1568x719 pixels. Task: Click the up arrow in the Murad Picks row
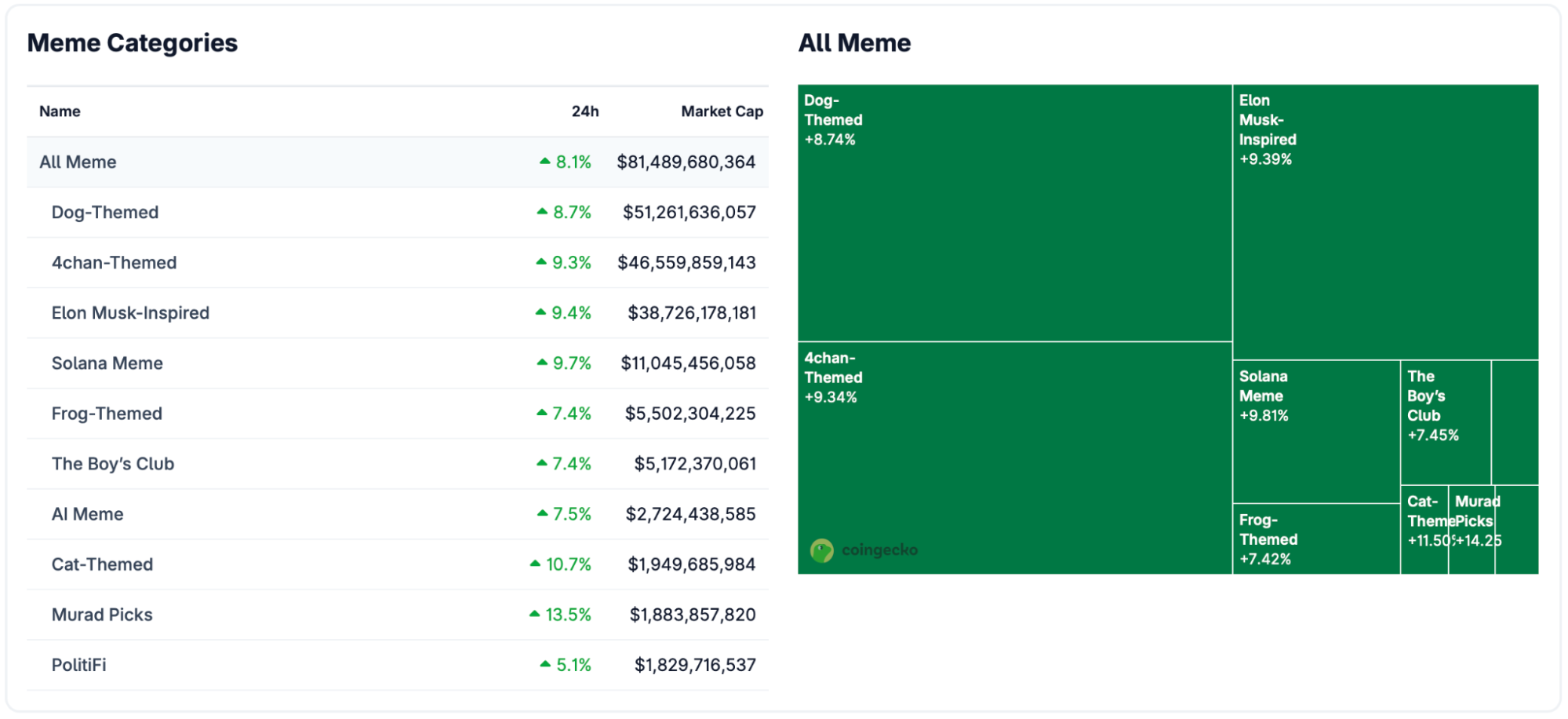535,614
